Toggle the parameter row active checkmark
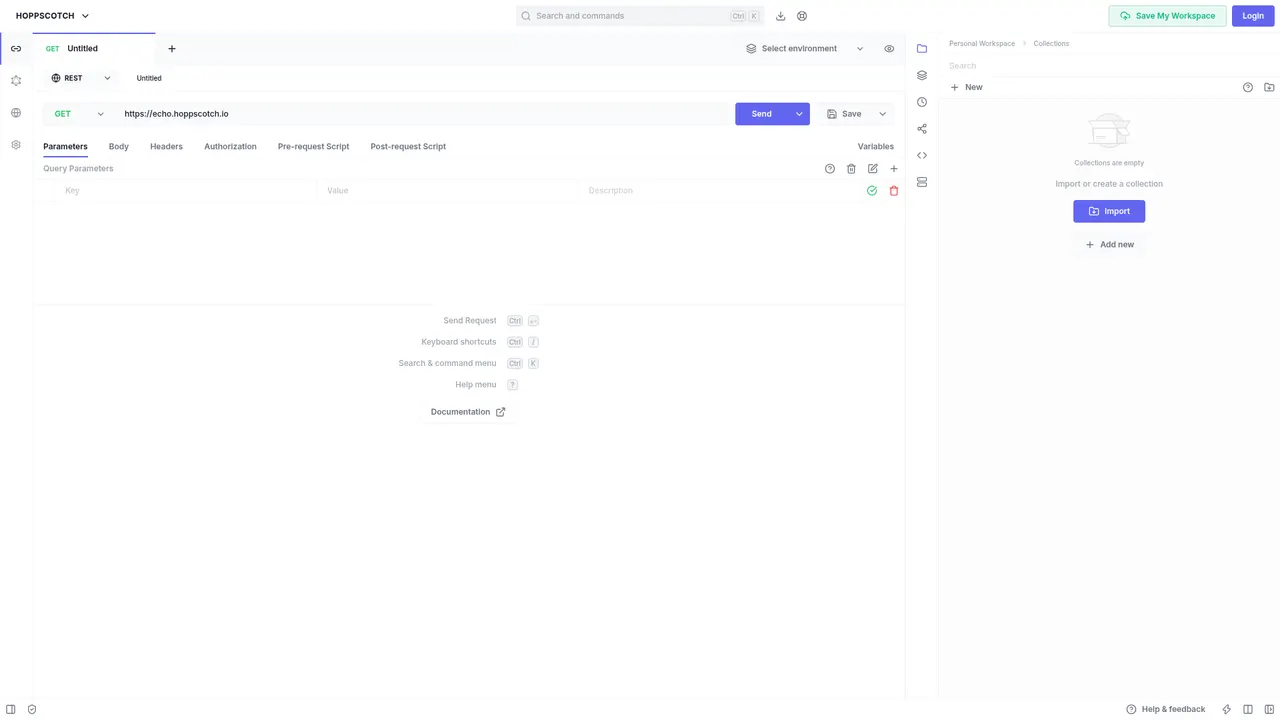The width and height of the screenshot is (1280, 720). 872,191
